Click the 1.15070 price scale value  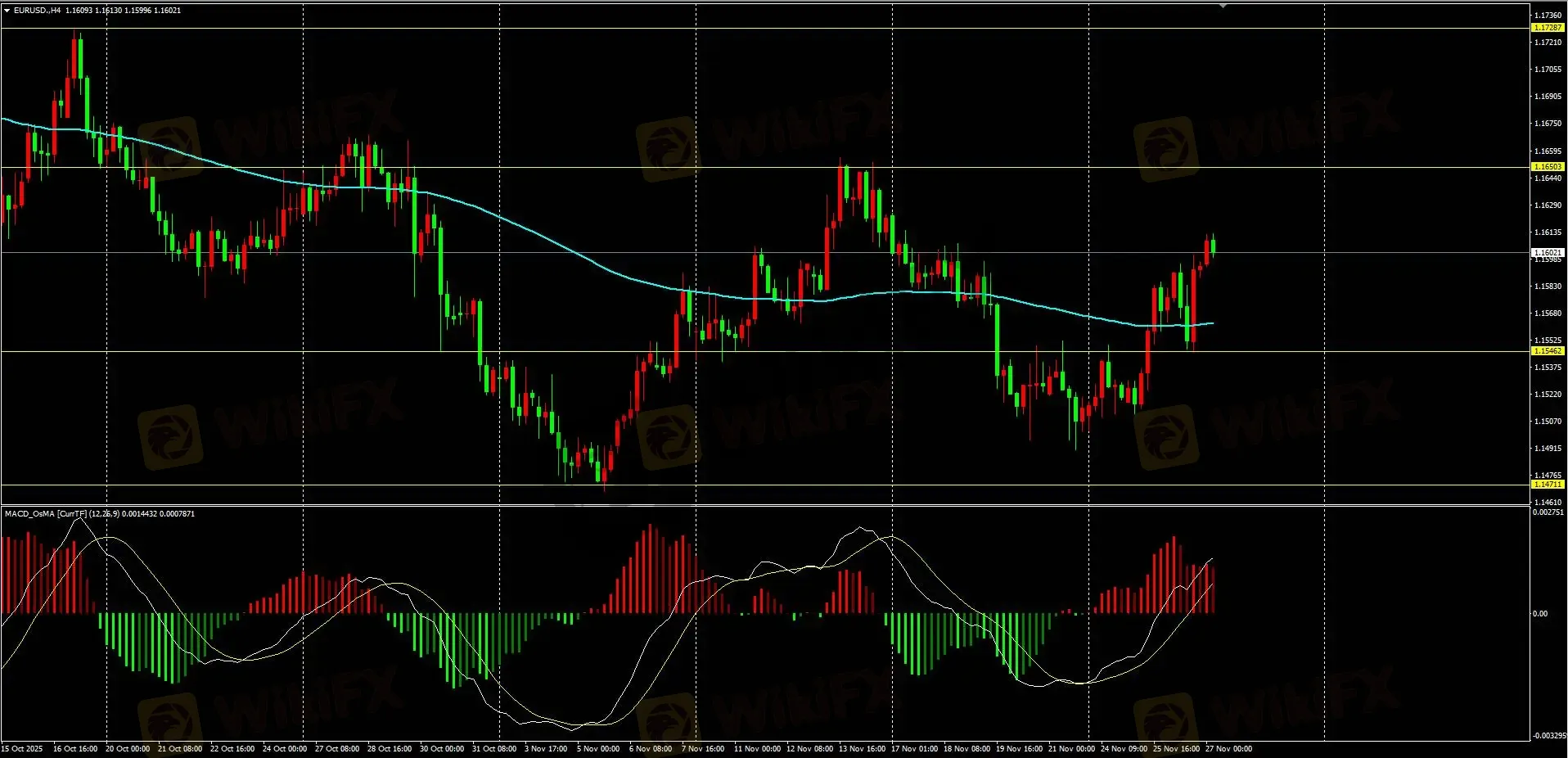(1548, 422)
